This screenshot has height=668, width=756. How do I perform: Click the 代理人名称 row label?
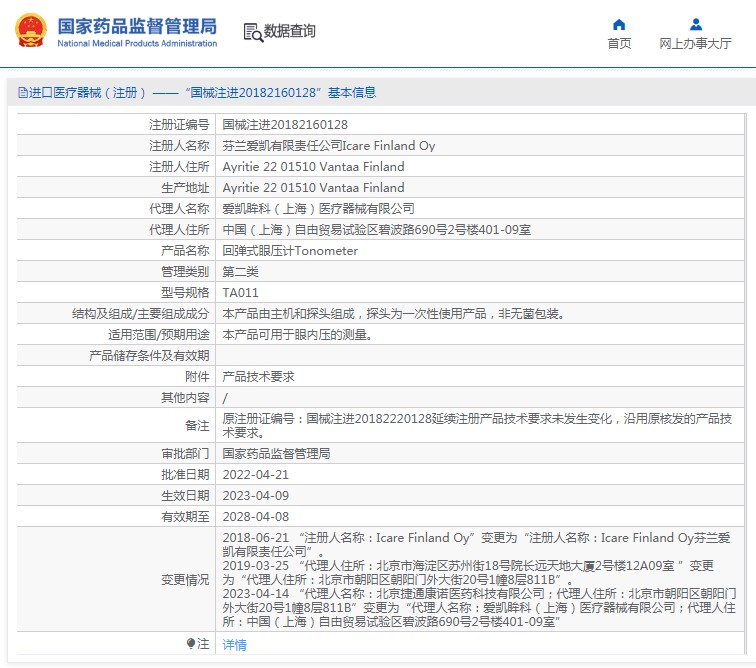coord(179,209)
